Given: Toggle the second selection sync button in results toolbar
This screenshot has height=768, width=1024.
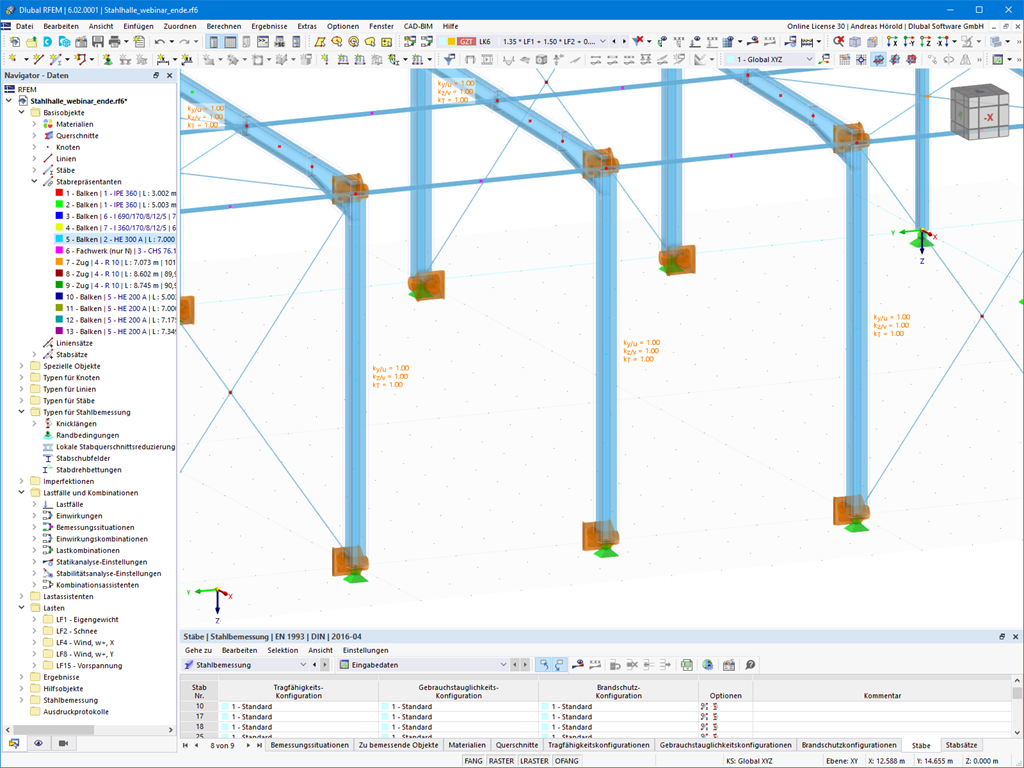Looking at the screenshot, I should pyautogui.click(x=560, y=665).
